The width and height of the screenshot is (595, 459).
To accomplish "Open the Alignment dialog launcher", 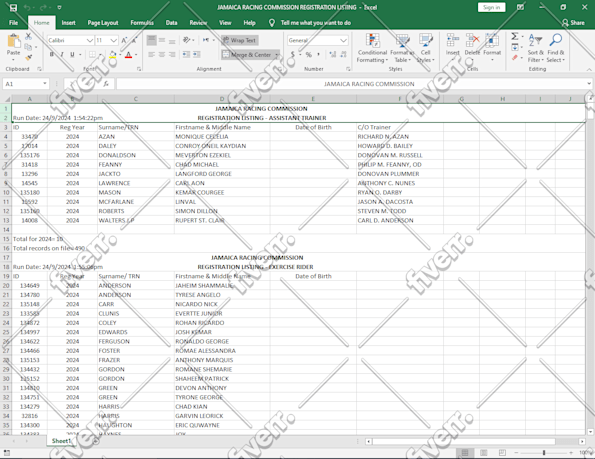I will point(280,69).
